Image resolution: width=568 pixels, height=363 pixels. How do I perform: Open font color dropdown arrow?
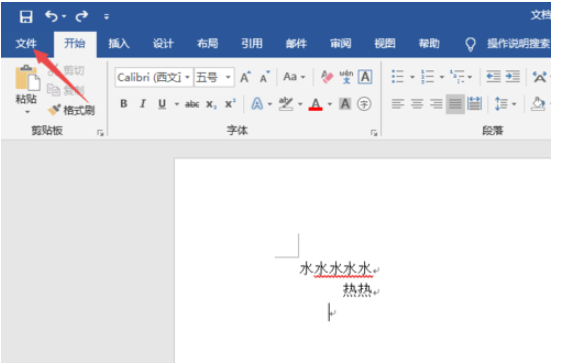tap(330, 104)
